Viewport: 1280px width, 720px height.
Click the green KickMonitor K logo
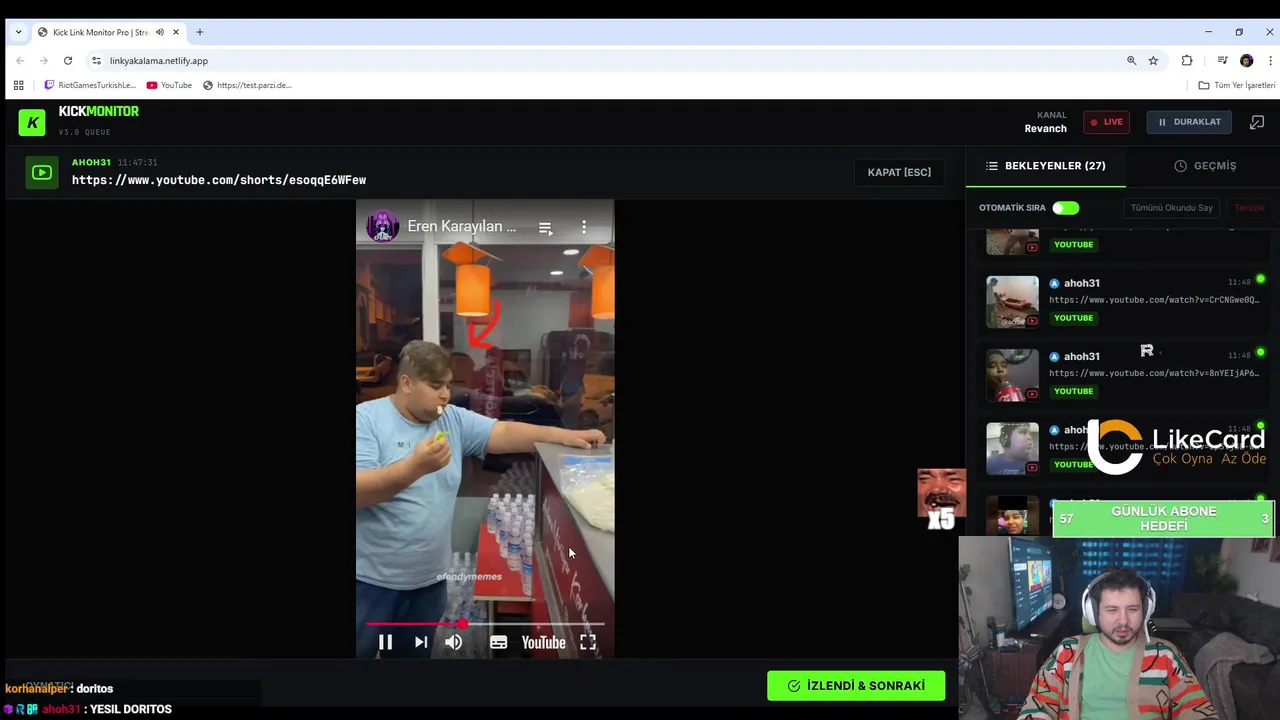pyautogui.click(x=32, y=122)
